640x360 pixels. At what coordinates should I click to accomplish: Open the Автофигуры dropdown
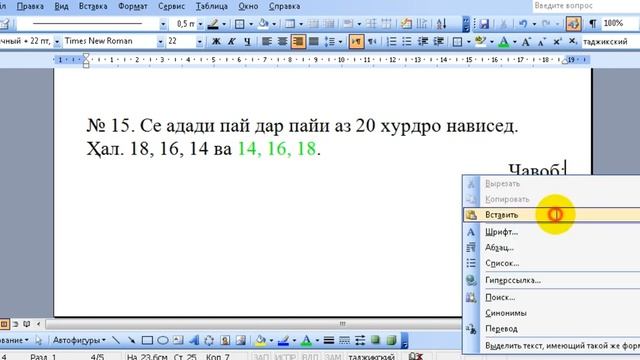(79, 340)
